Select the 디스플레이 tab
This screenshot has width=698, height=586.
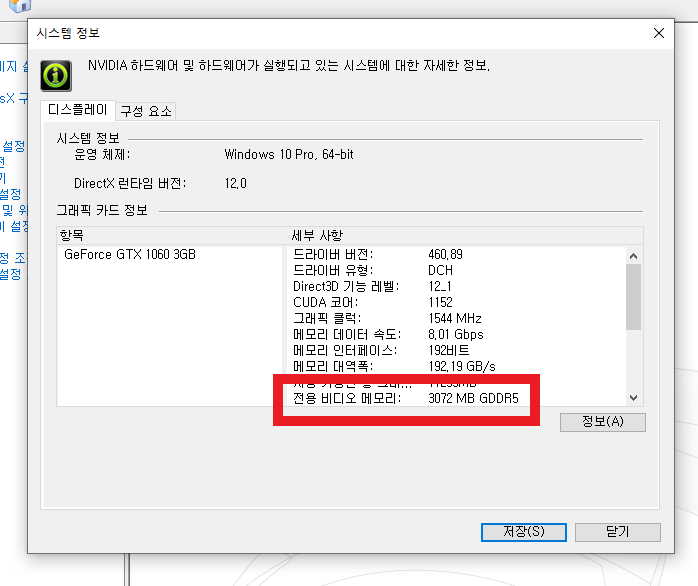point(77,110)
